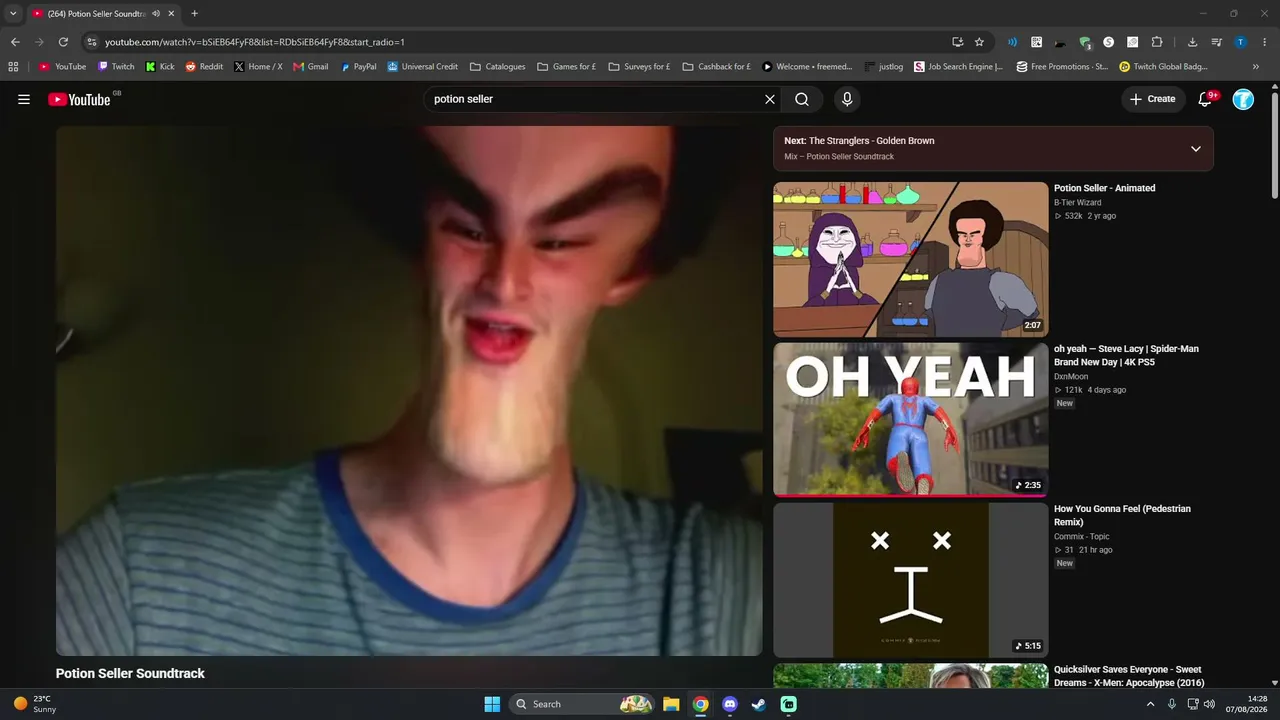Open the 'Games for £' bookmark folder
The image size is (1280, 720).
[x=566, y=67]
